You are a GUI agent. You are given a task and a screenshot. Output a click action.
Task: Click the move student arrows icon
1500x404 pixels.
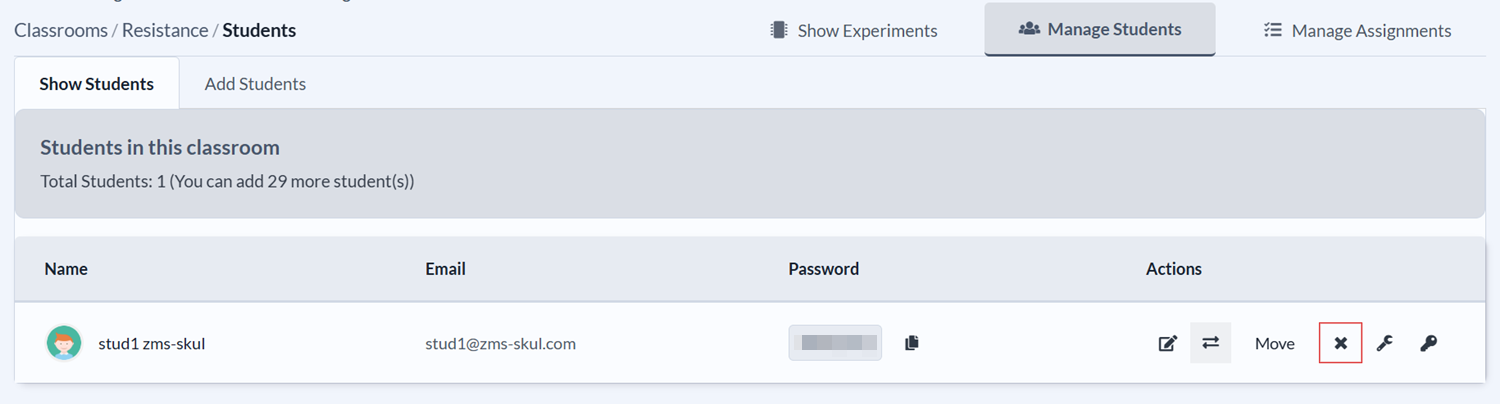tap(1210, 343)
